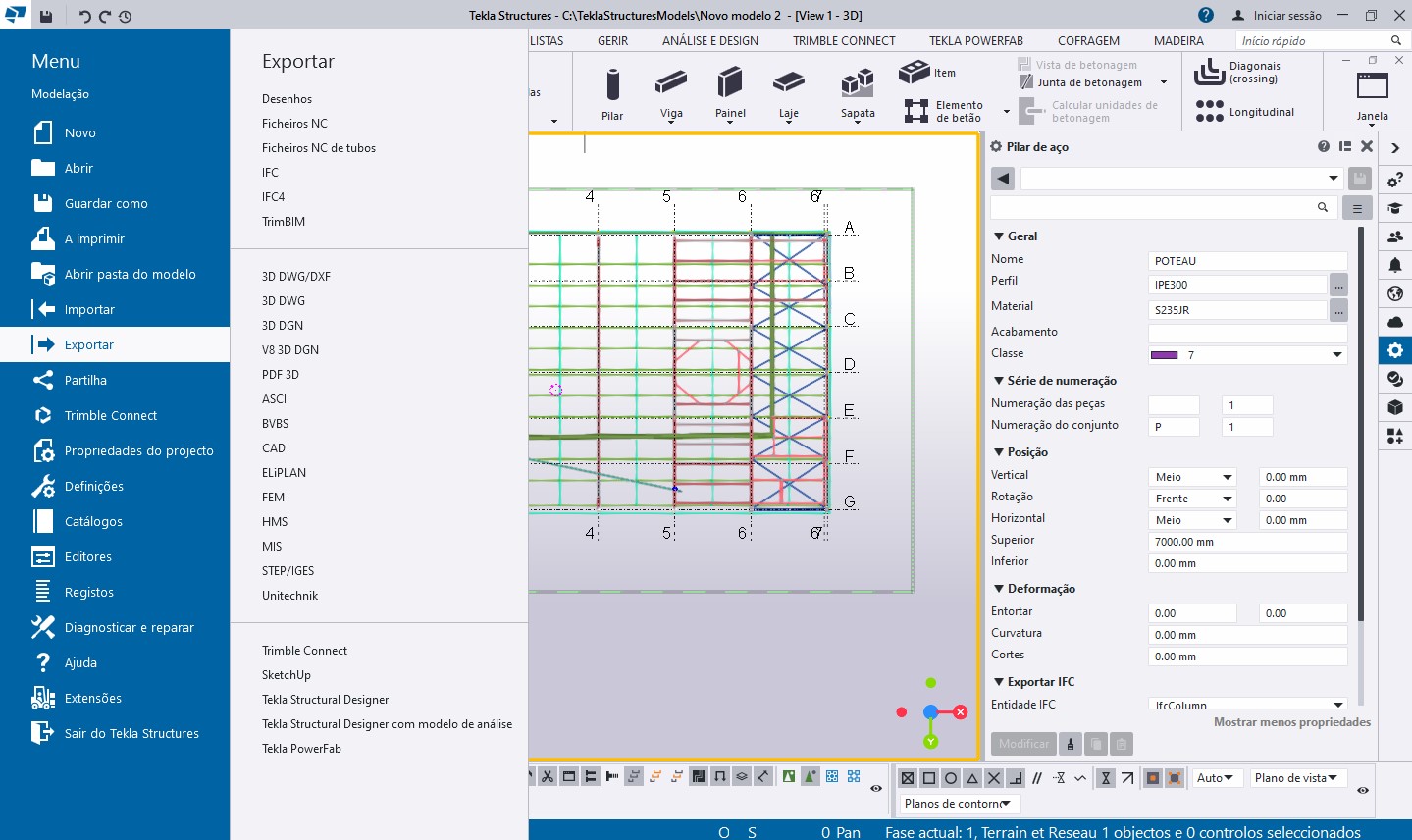Choose SketchUp export option
This screenshot has width=1412, height=840.
[287, 675]
